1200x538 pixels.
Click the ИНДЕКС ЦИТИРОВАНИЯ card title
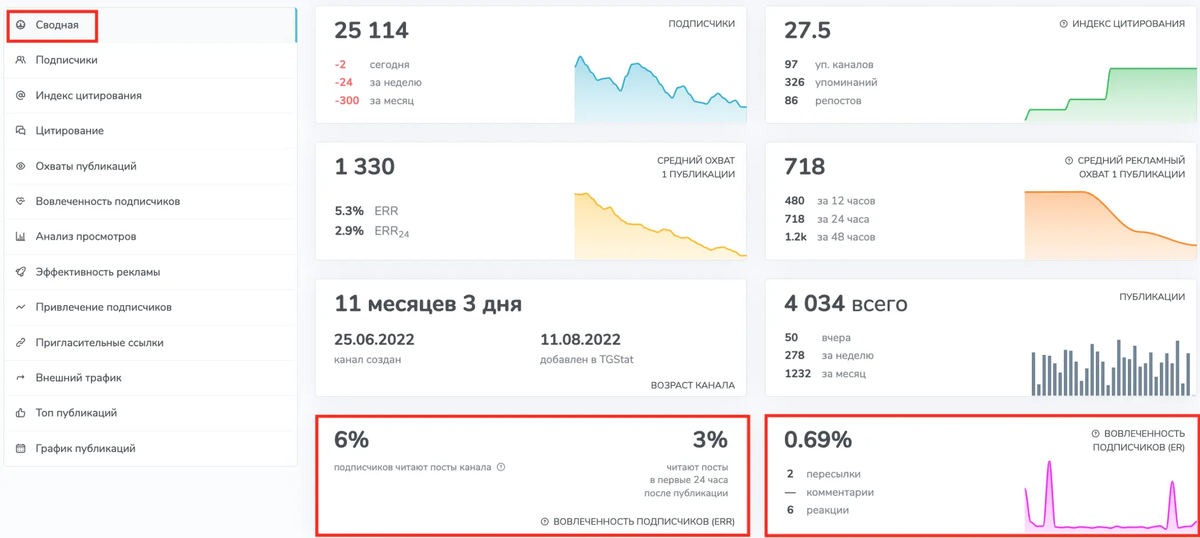1128,24
